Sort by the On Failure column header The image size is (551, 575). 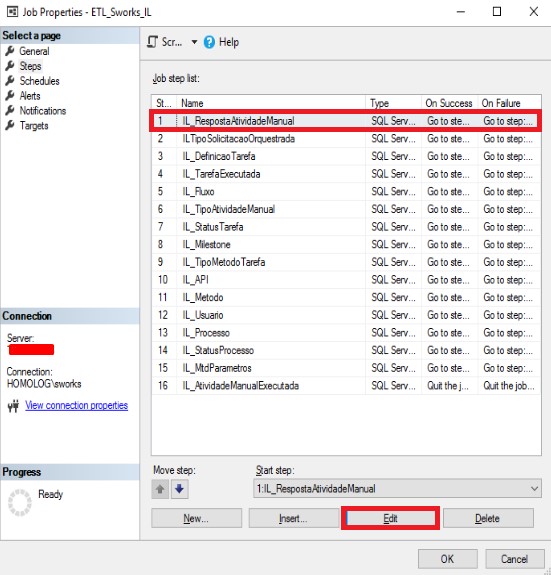(509, 103)
